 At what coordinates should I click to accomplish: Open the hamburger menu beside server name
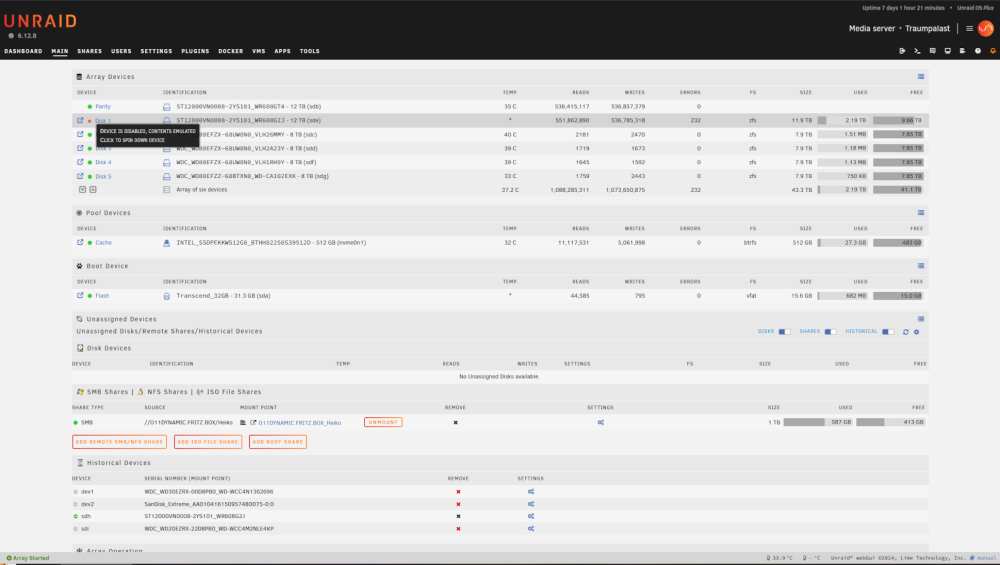969,29
